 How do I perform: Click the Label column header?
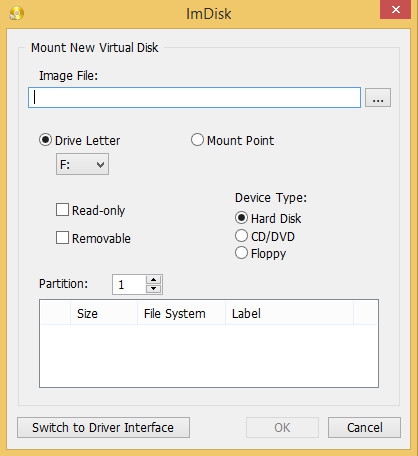click(x=289, y=313)
